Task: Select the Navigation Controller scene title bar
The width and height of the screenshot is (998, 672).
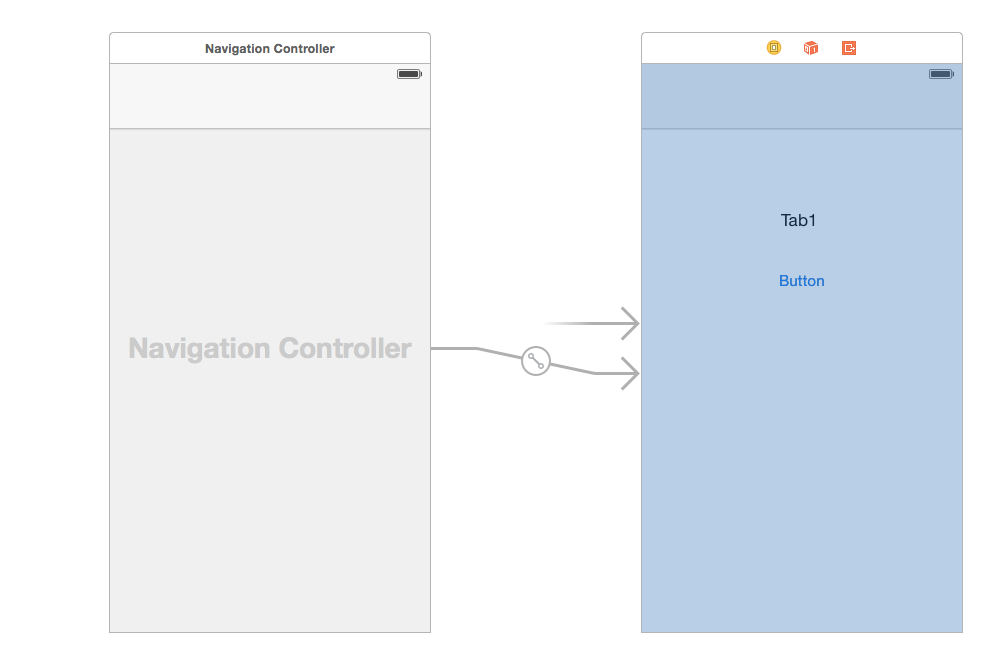Action: pos(270,48)
